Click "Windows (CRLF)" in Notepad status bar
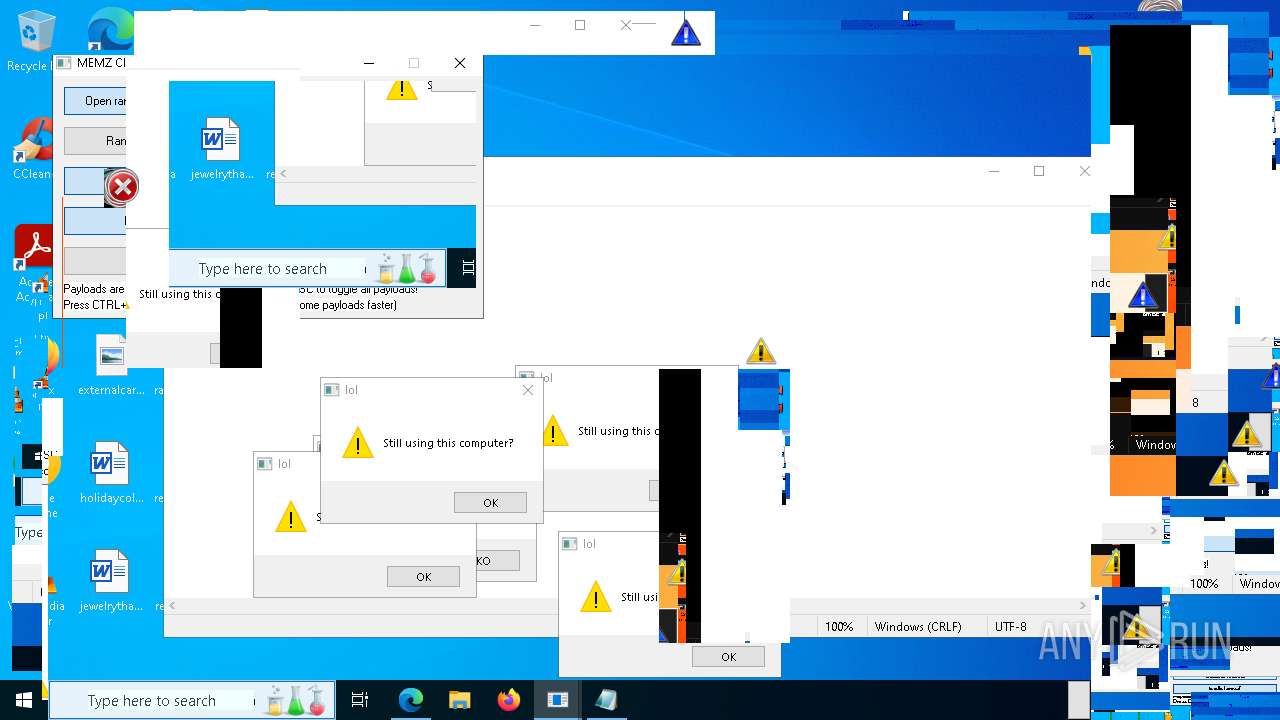The width and height of the screenshot is (1280, 720). point(918,627)
